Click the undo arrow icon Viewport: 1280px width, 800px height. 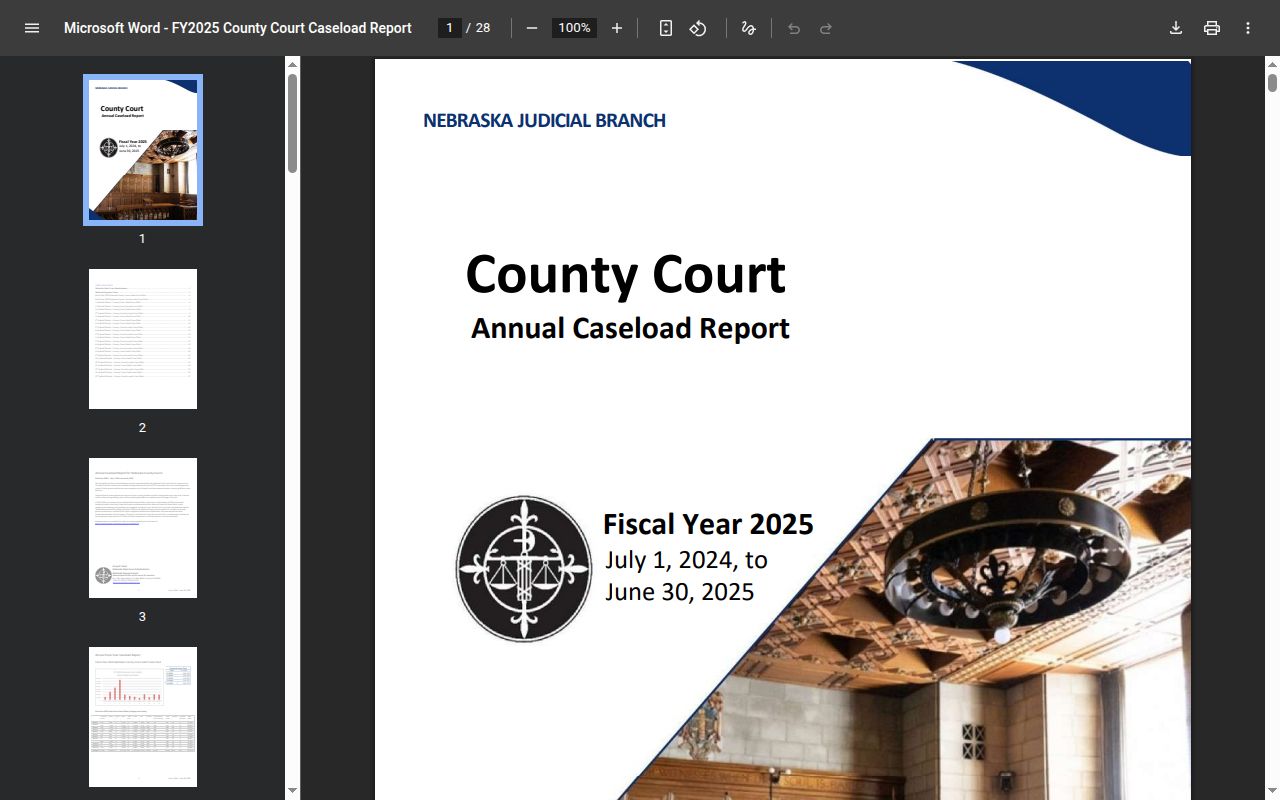point(794,28)
